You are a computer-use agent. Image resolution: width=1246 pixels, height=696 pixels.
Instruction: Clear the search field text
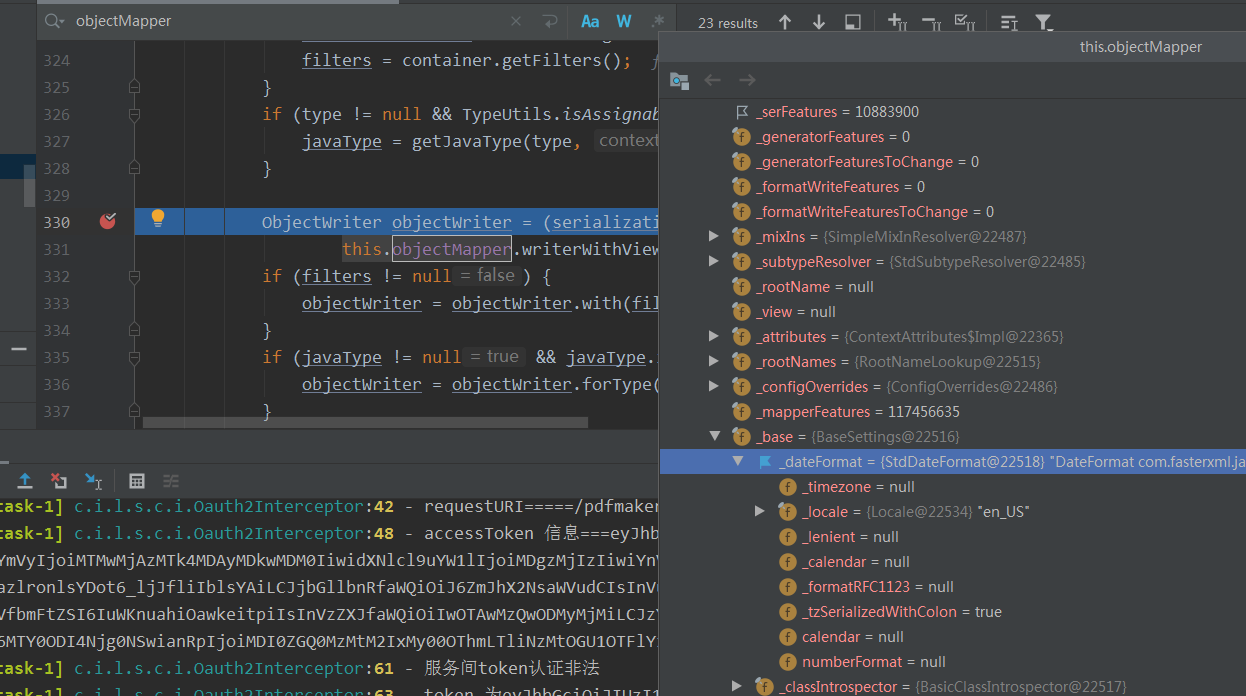point(516,21)
